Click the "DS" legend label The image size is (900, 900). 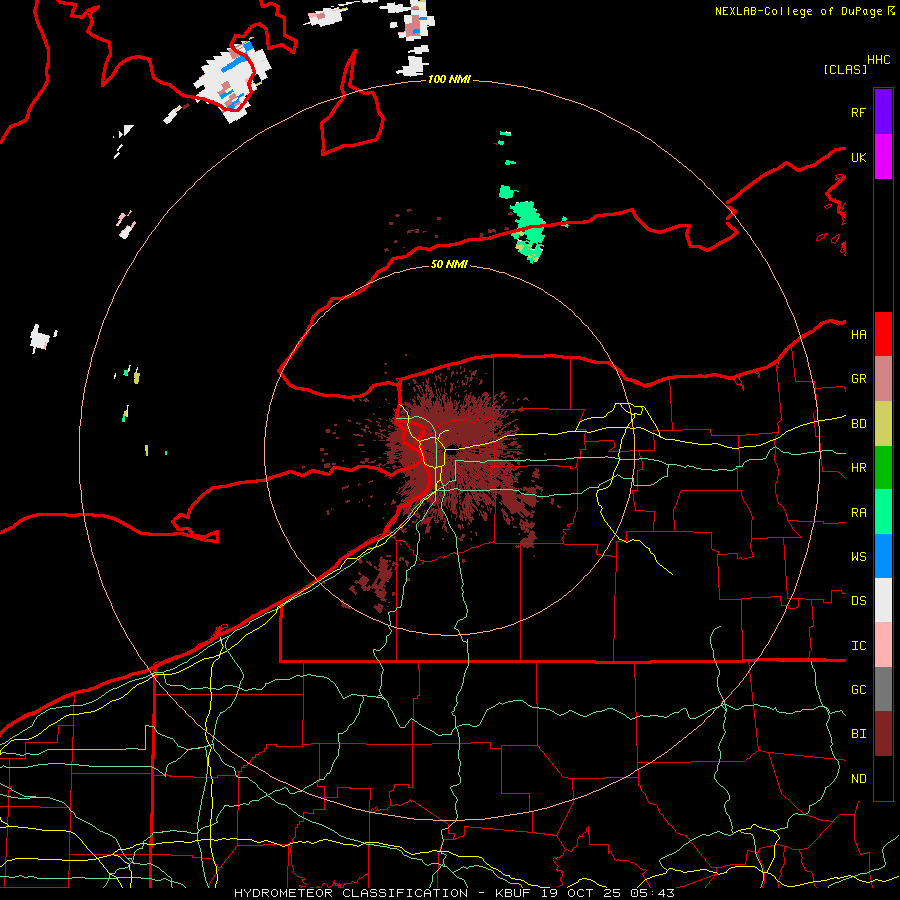(x=858, y=600)
